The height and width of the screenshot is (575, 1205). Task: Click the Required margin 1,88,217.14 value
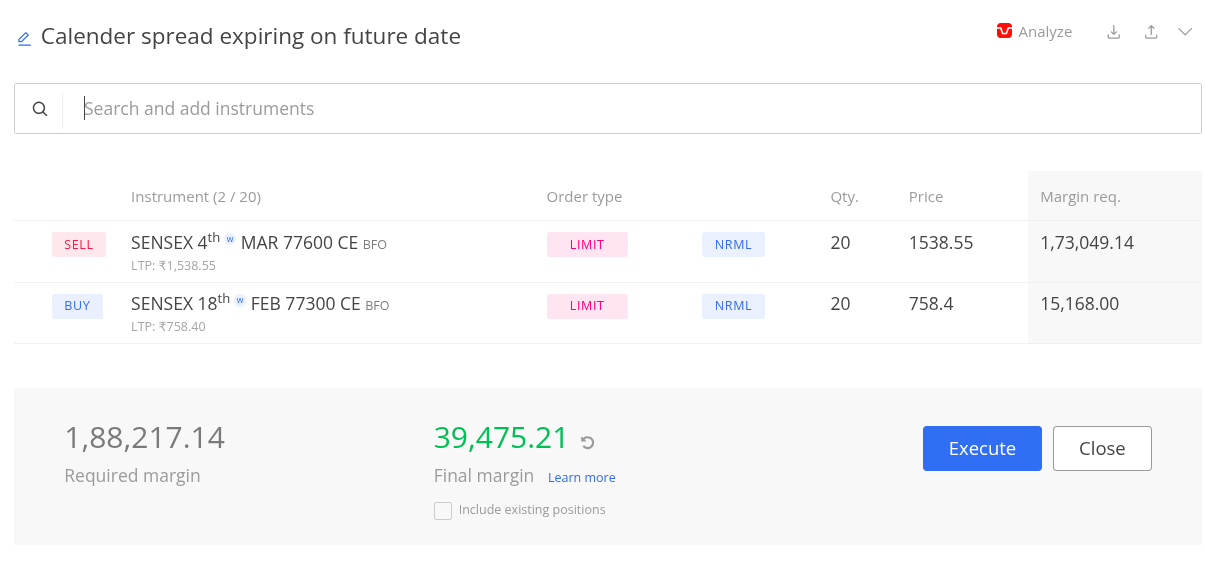(145, 438)
